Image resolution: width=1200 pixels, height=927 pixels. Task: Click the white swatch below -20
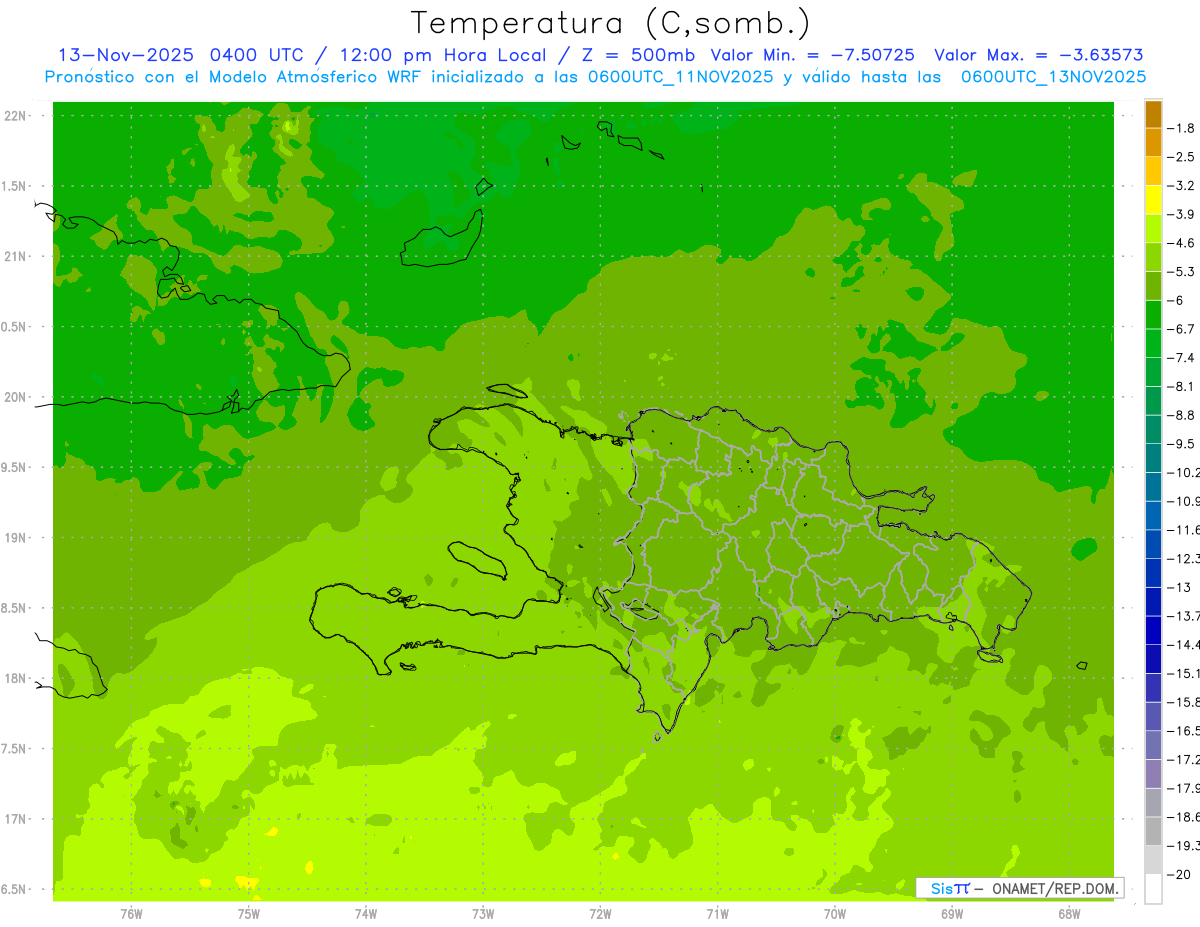pos(1153,889)
